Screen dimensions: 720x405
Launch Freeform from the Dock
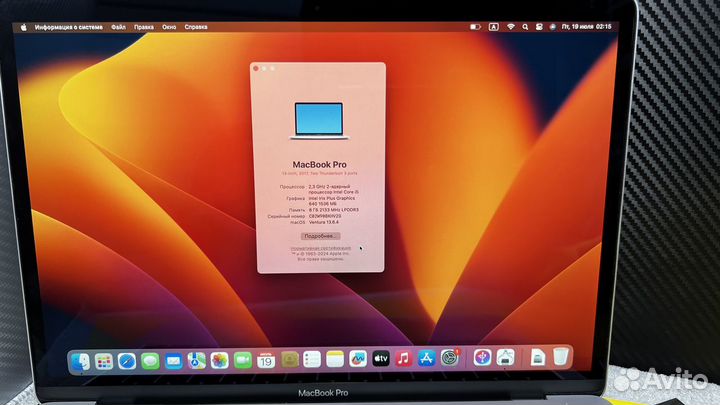coord(358,359)
